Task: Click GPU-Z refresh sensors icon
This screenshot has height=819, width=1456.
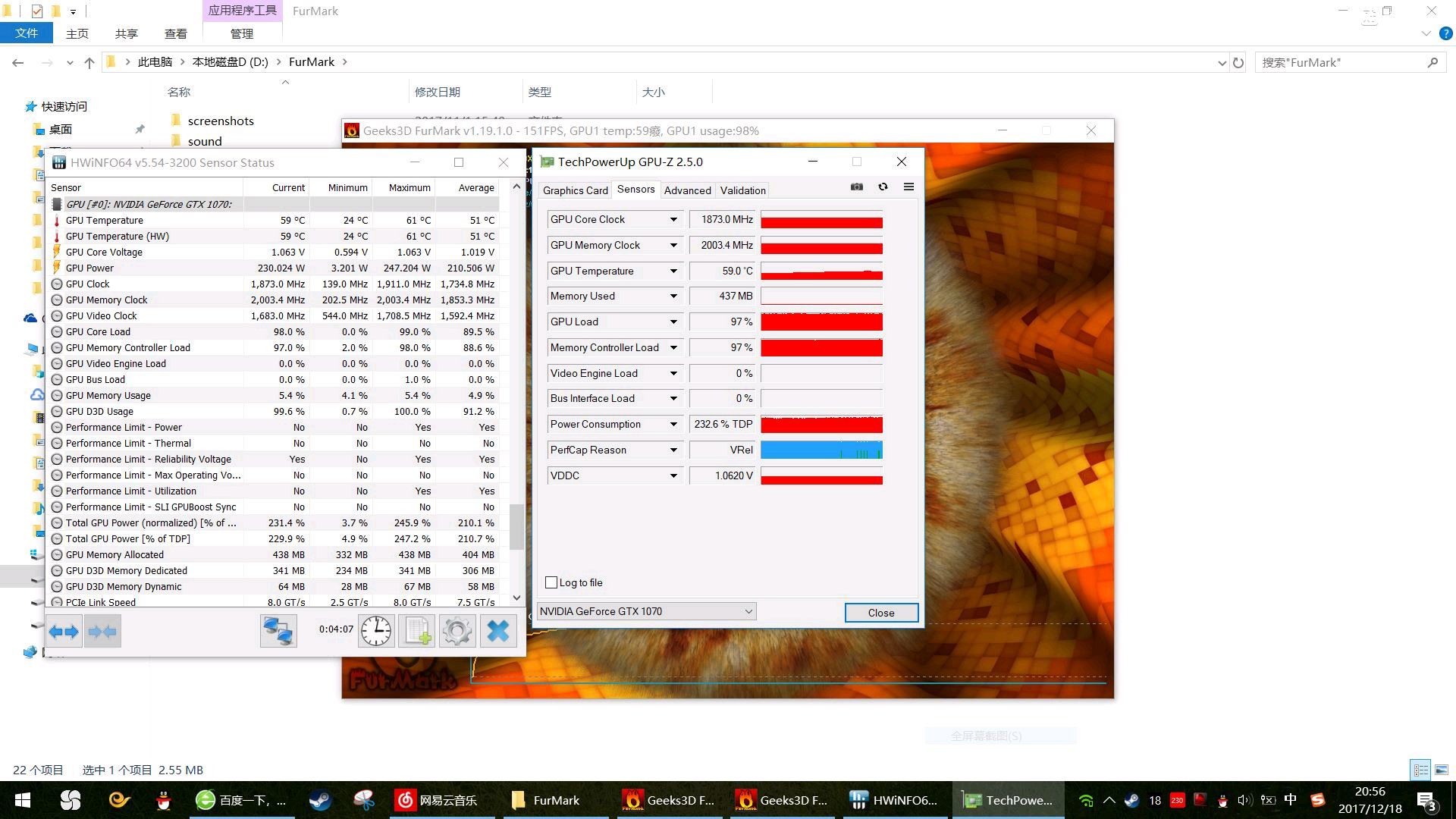Action: point(883,187)
